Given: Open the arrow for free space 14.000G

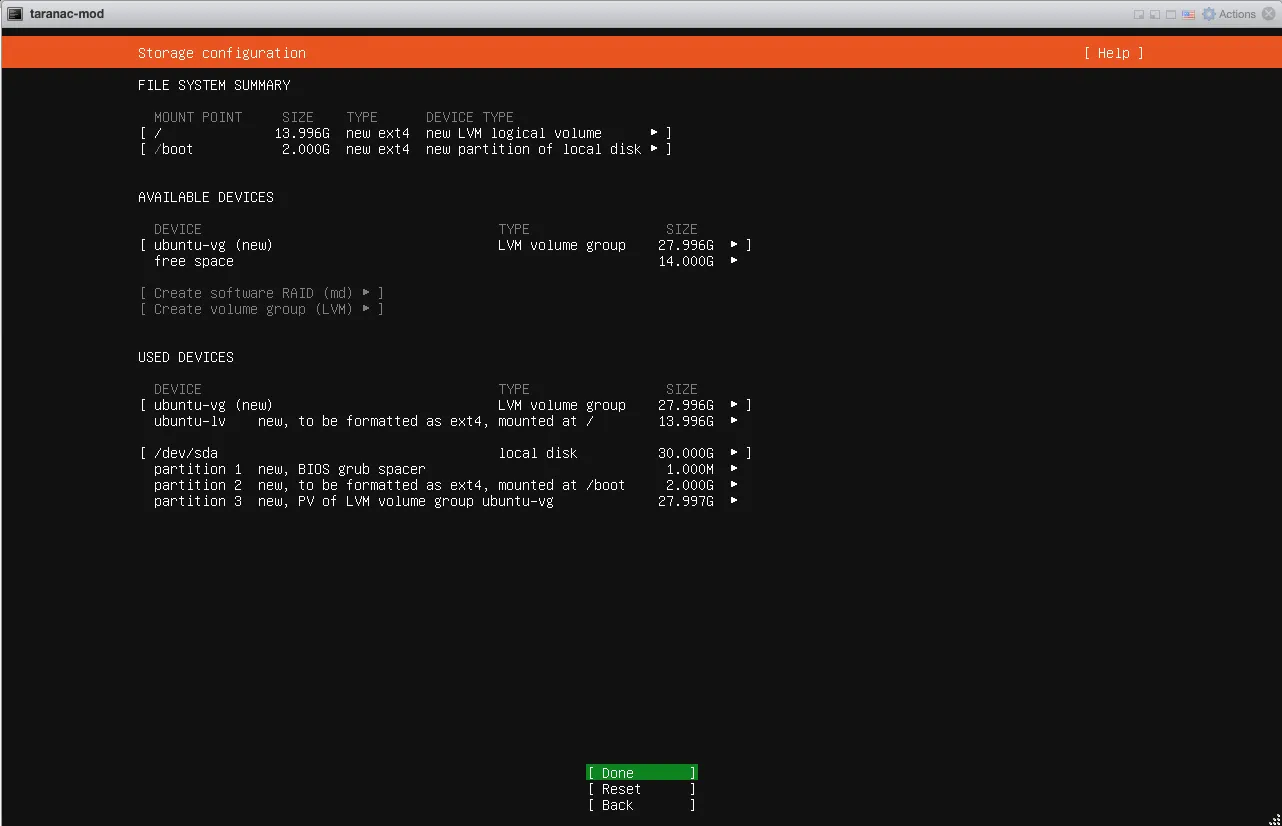Looking at the screenshot, I should pos(734,261).
